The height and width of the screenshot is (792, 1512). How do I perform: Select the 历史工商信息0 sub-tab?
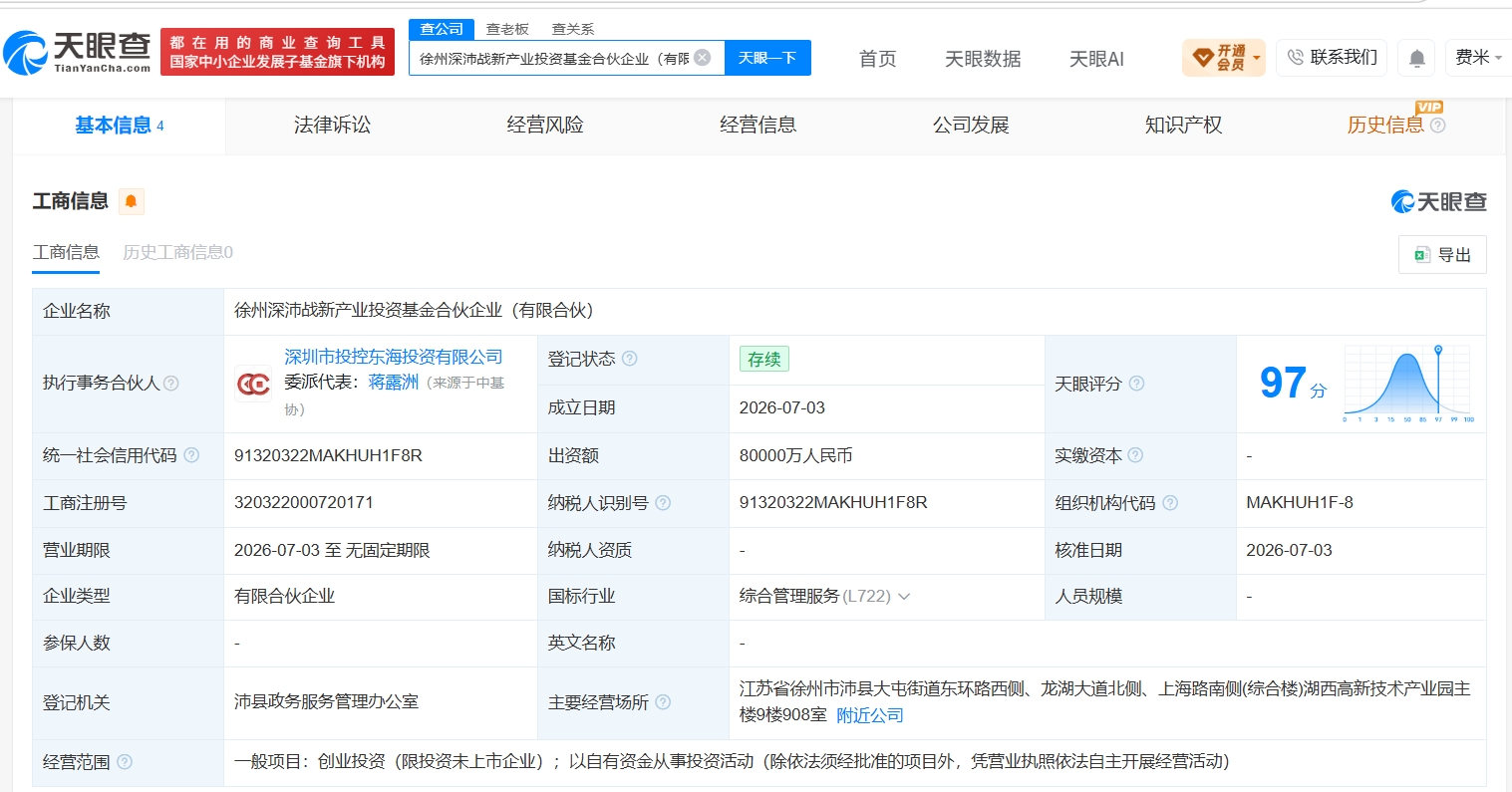click(x=177, y=253)
